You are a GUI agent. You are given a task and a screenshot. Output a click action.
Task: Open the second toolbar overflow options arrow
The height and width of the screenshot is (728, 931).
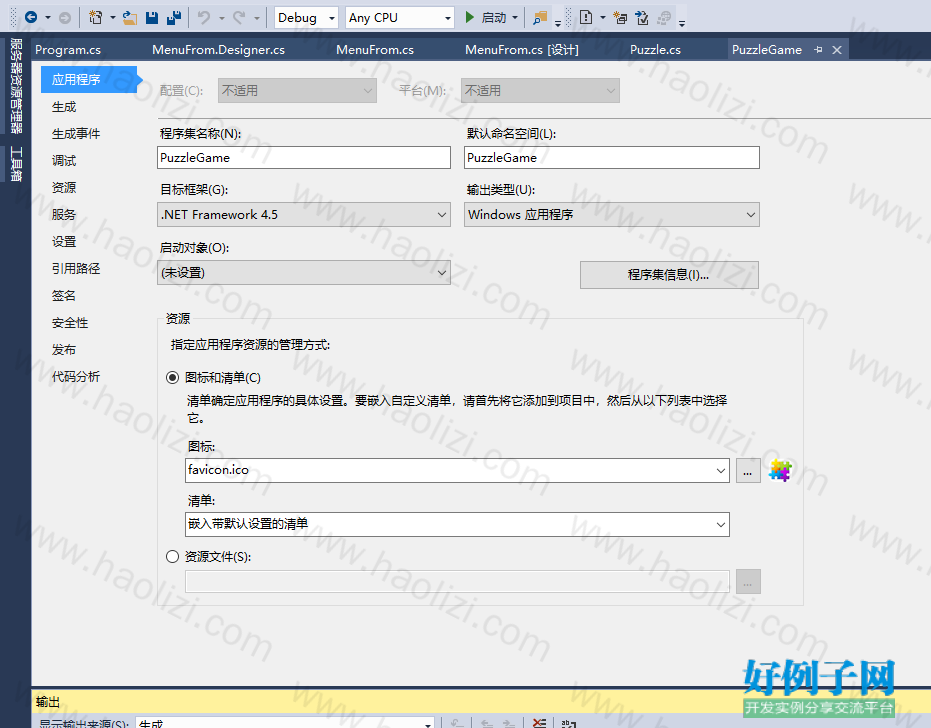682,24
